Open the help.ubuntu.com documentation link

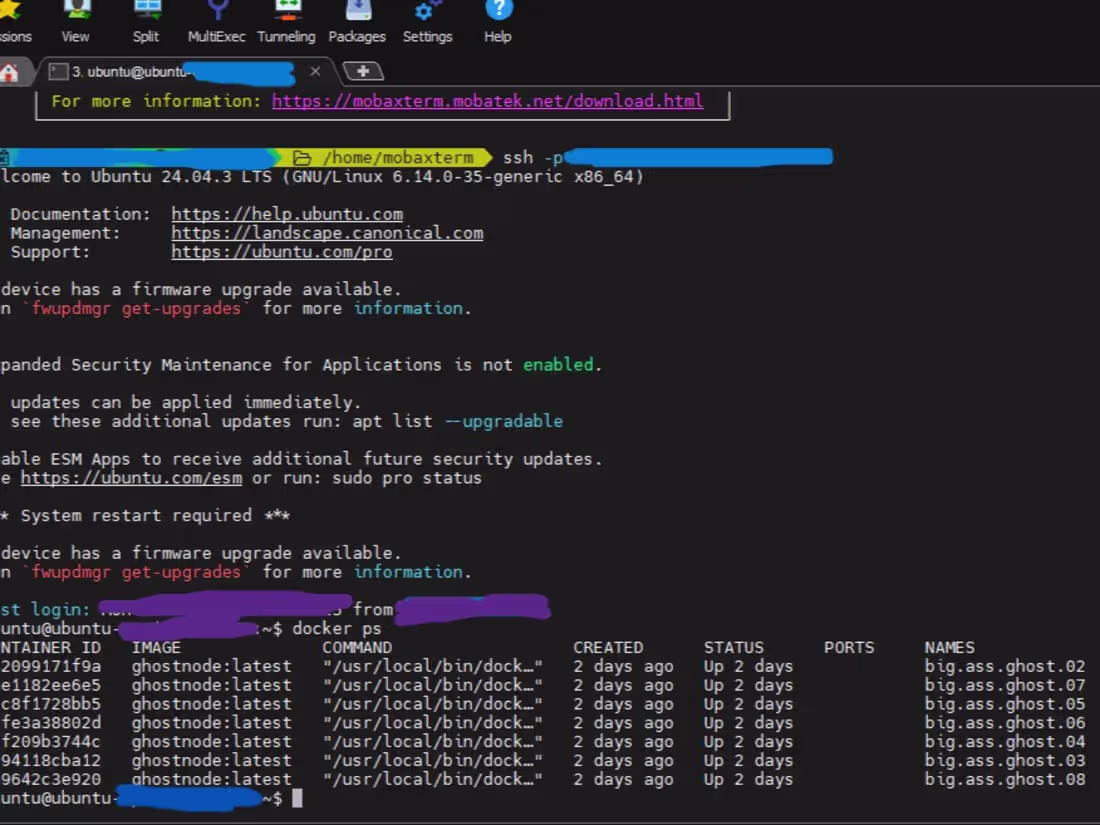click(287, 213)
